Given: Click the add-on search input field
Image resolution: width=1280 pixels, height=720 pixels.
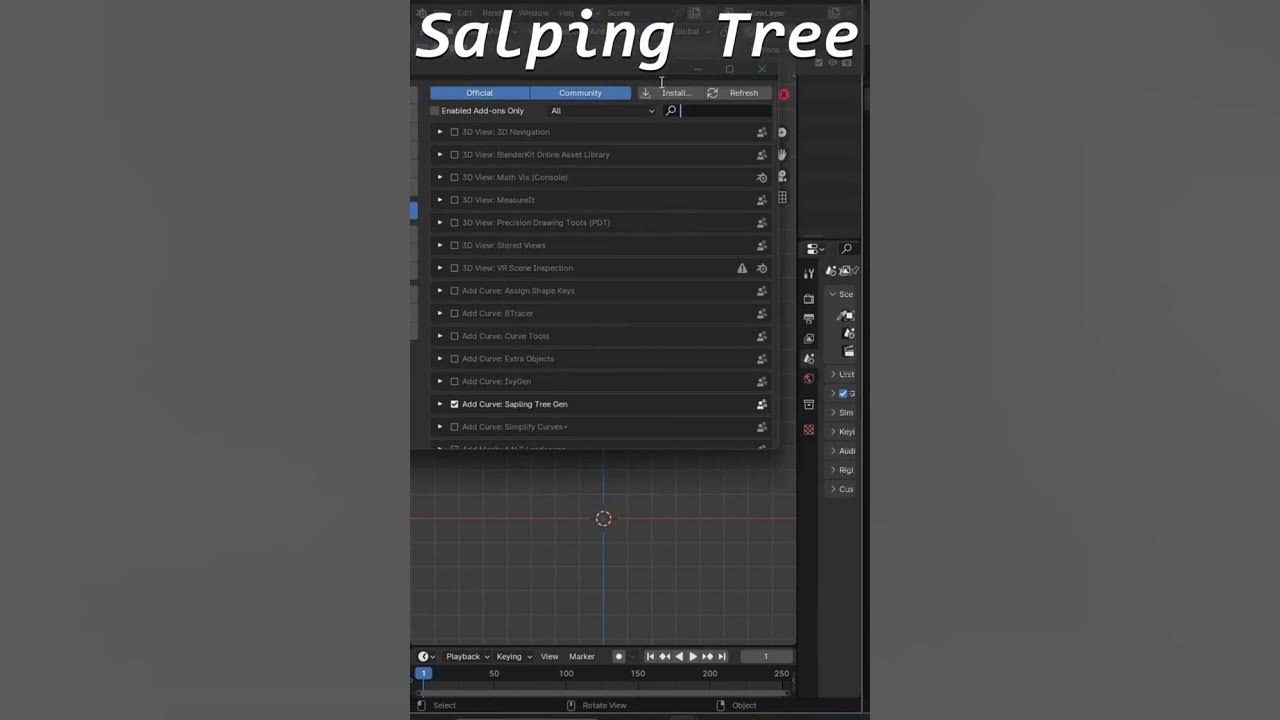Looking at the screenshot, I should coord(717,111).
